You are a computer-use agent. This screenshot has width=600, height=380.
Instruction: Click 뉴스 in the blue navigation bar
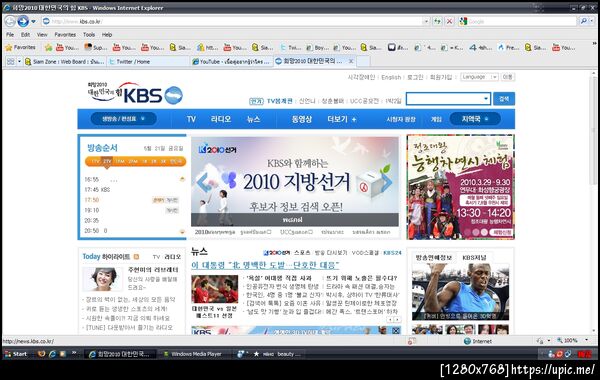pos(253,119)
